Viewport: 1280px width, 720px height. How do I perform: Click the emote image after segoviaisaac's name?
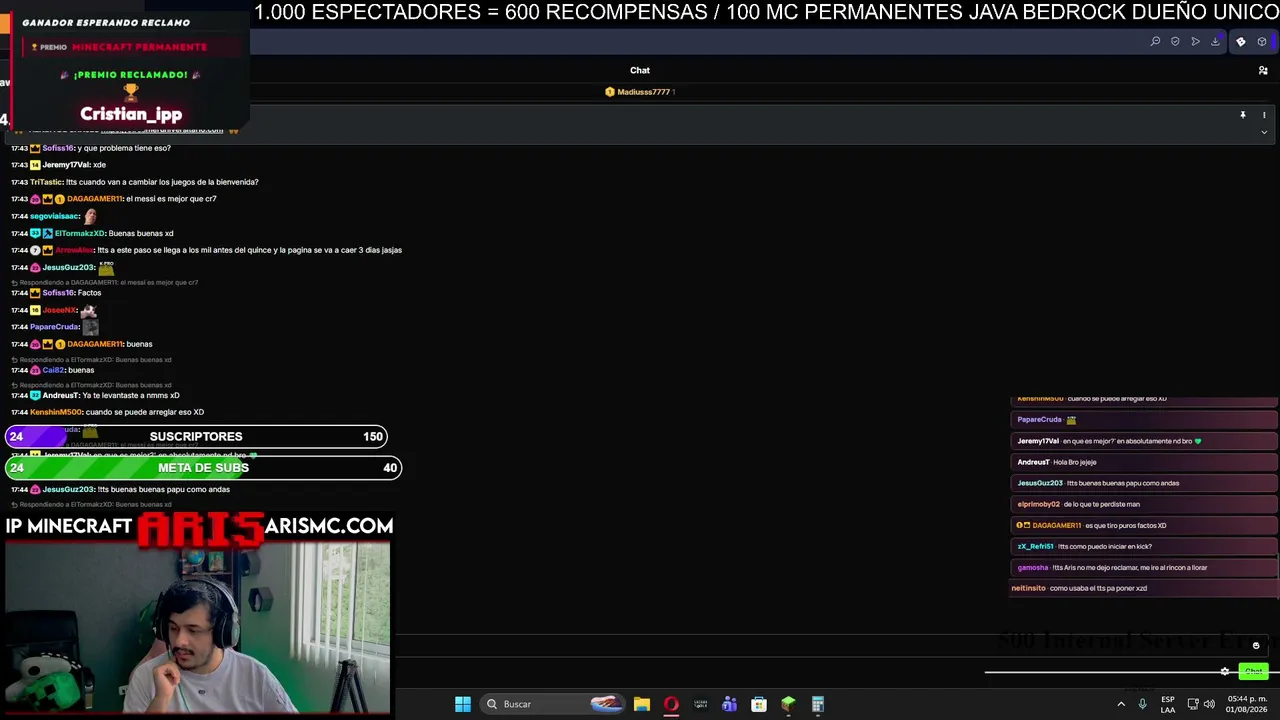(x=90, y=216)
